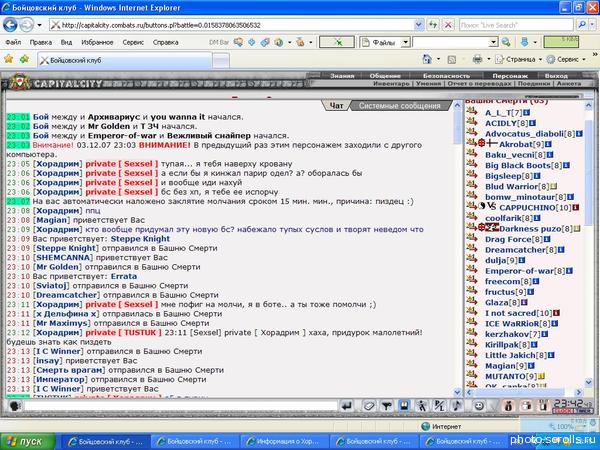Open the Print button dropdown arrow
This screenshot has width=600, height=450.
click(489, 60)
